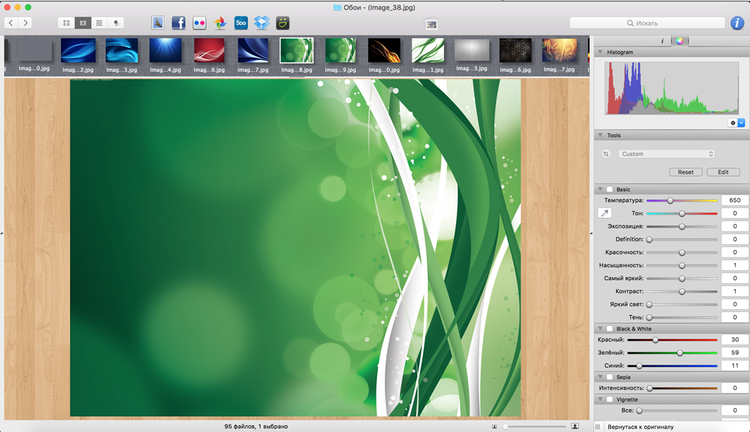Switch to filmstrip view mode
750x432 pixels.
tap(83, 22)
